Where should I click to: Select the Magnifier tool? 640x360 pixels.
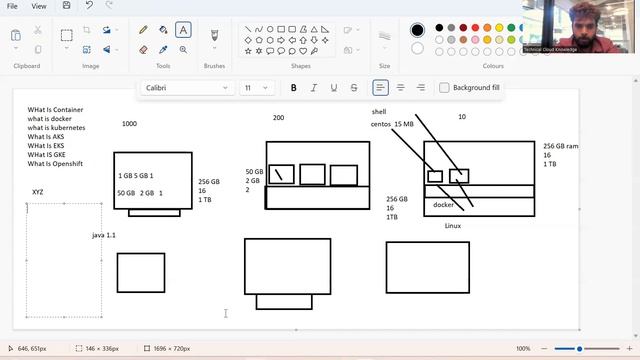pos(183,49)
